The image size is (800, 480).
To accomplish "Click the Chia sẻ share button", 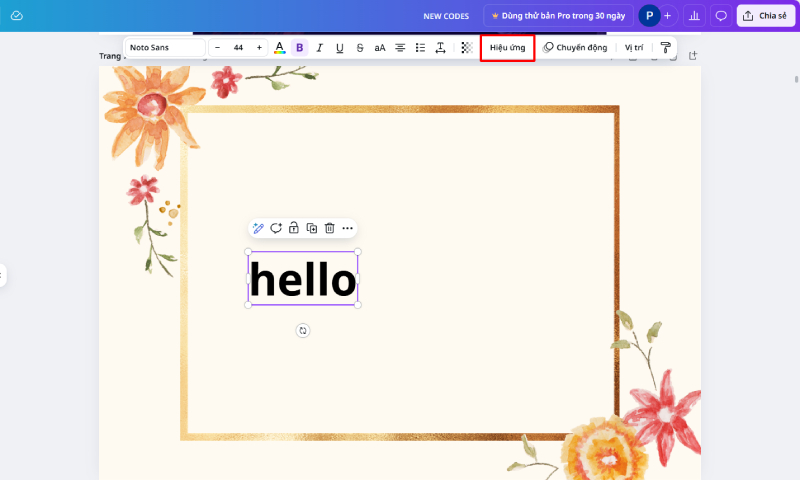I will pos(765,16).
